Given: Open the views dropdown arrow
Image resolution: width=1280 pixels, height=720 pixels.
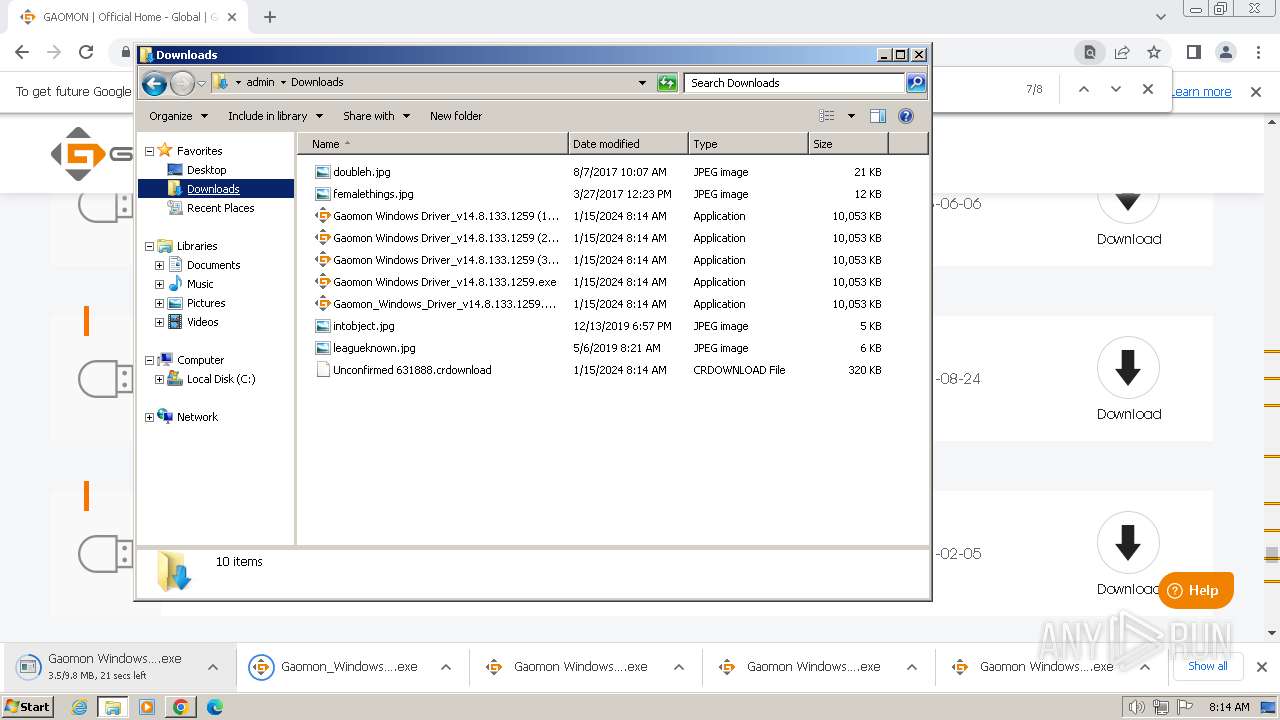Looking at the screenshot, I should coord(851,116).
